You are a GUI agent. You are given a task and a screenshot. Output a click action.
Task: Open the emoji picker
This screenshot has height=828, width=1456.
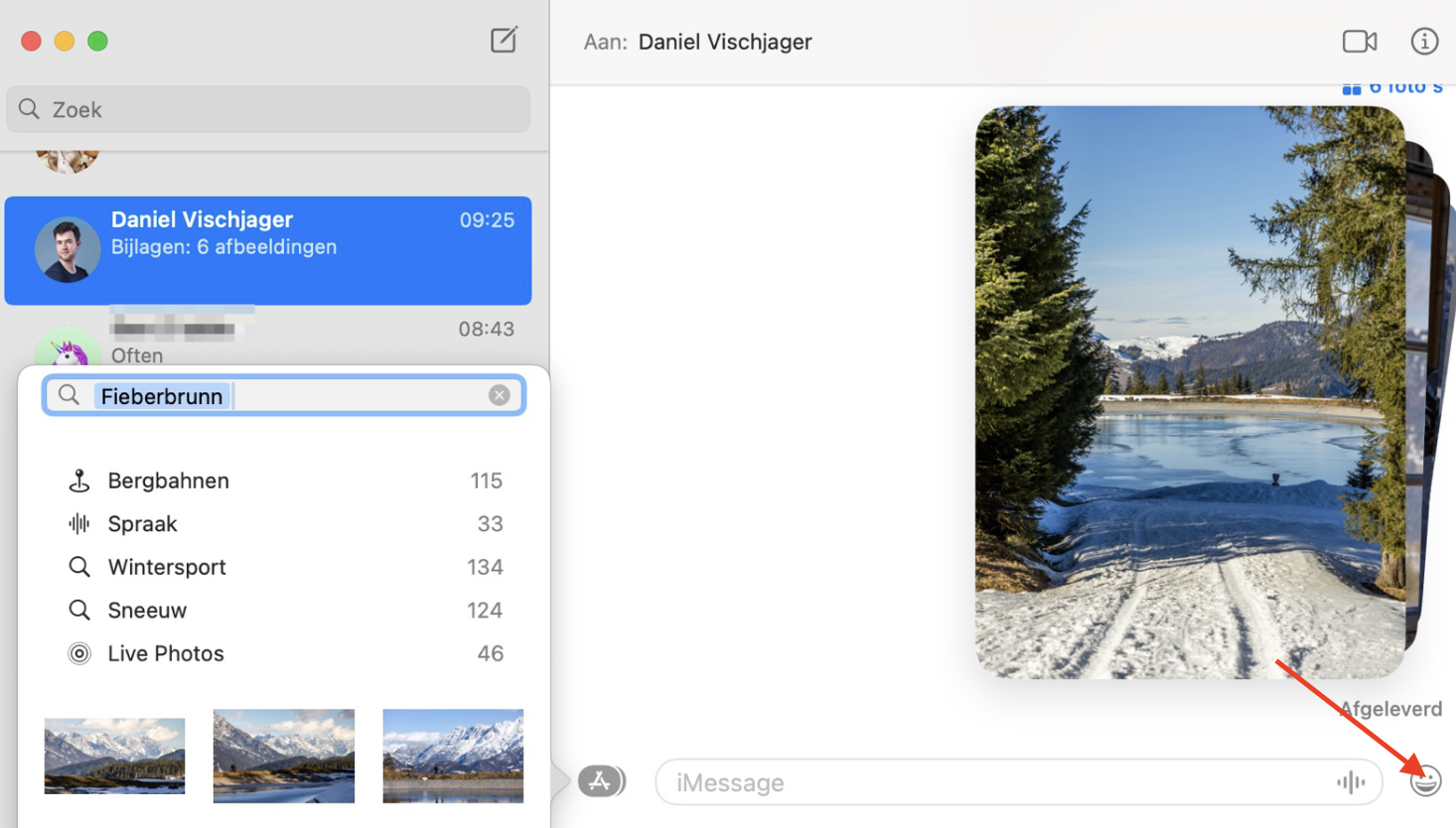point(1424,781)
